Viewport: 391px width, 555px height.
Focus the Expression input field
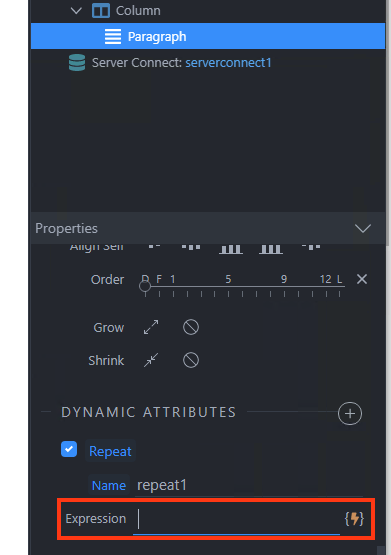[236, 519]
